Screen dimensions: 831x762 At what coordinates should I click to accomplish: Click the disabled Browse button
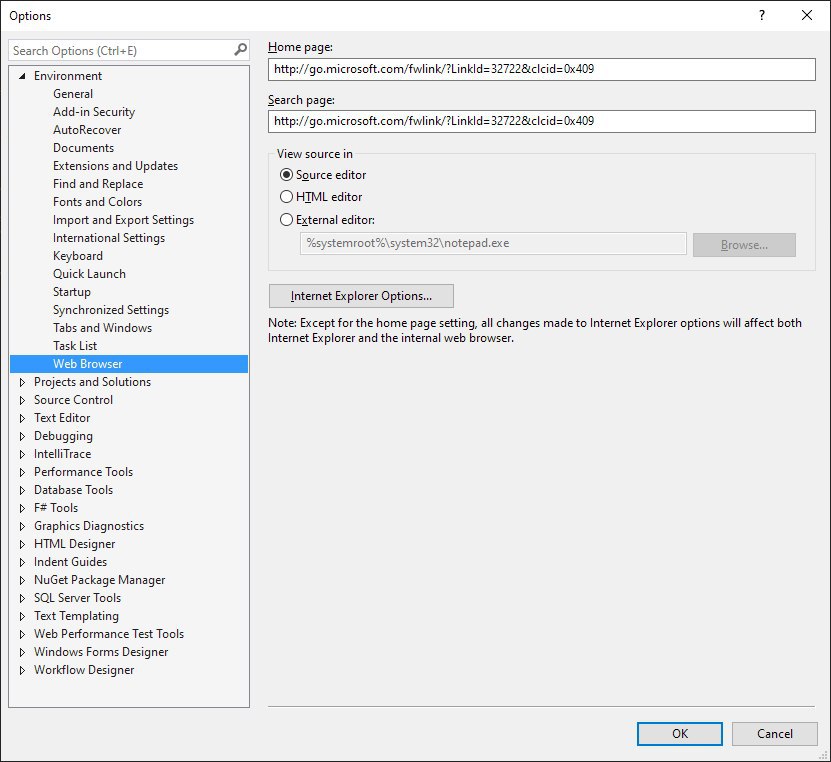744,245
